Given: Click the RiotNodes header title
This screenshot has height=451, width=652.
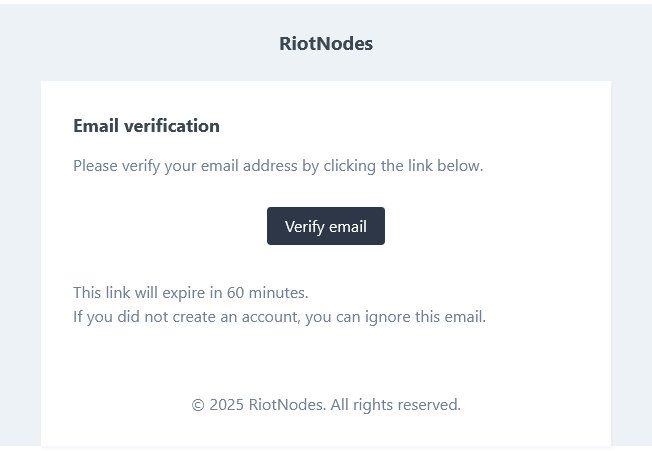Looking at the screenshot, I should (326, 44).
